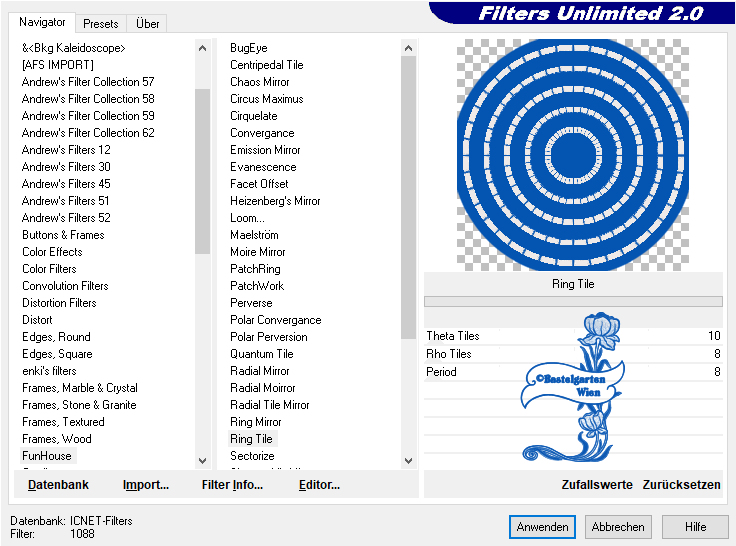This screenshot has height=546, width=736.
Task: Choose the Sectorize filter
Action: coord(252,455)
